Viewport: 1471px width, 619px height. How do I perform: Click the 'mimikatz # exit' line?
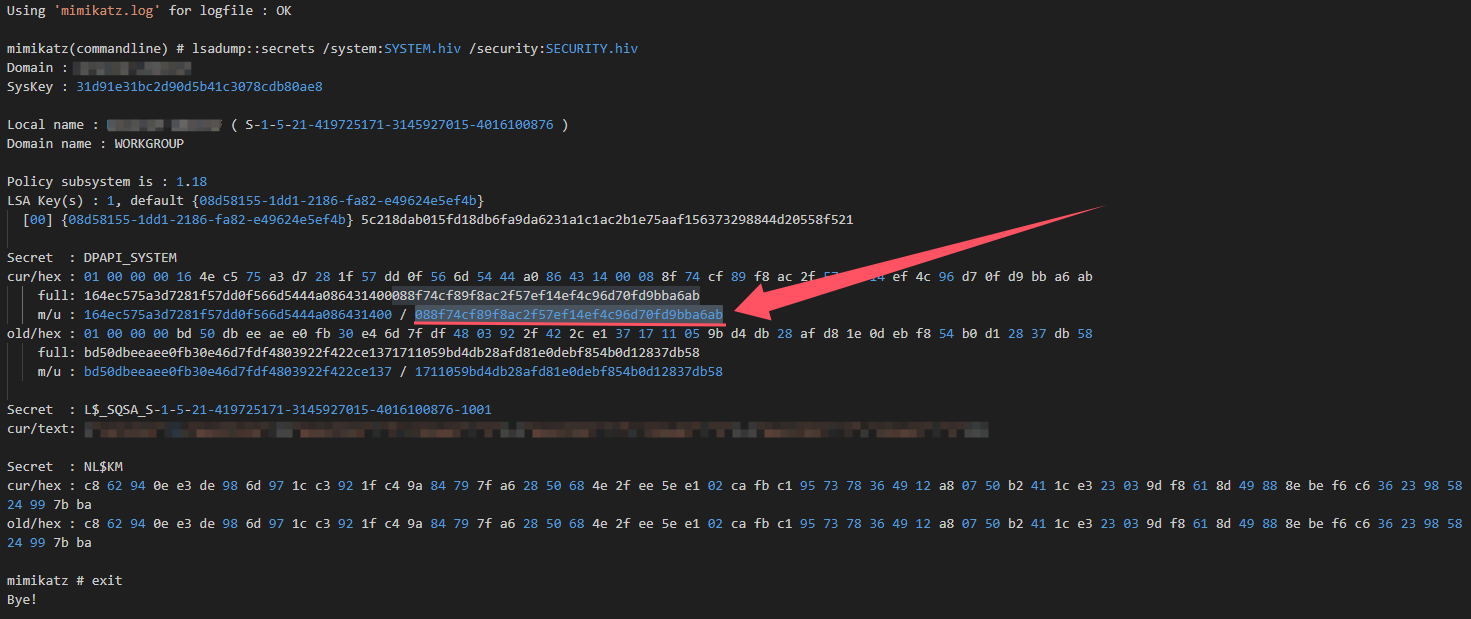(x=64, y=581)
